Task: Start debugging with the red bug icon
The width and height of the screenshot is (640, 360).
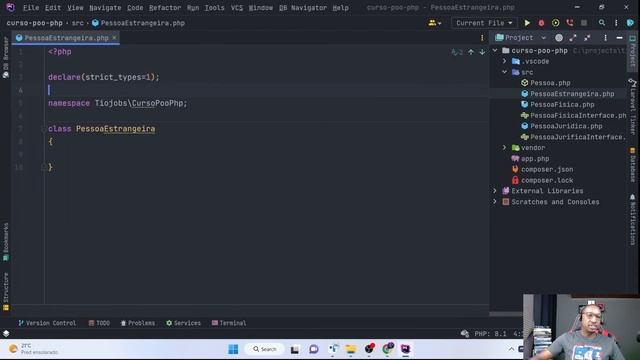Action: (541, 23)
